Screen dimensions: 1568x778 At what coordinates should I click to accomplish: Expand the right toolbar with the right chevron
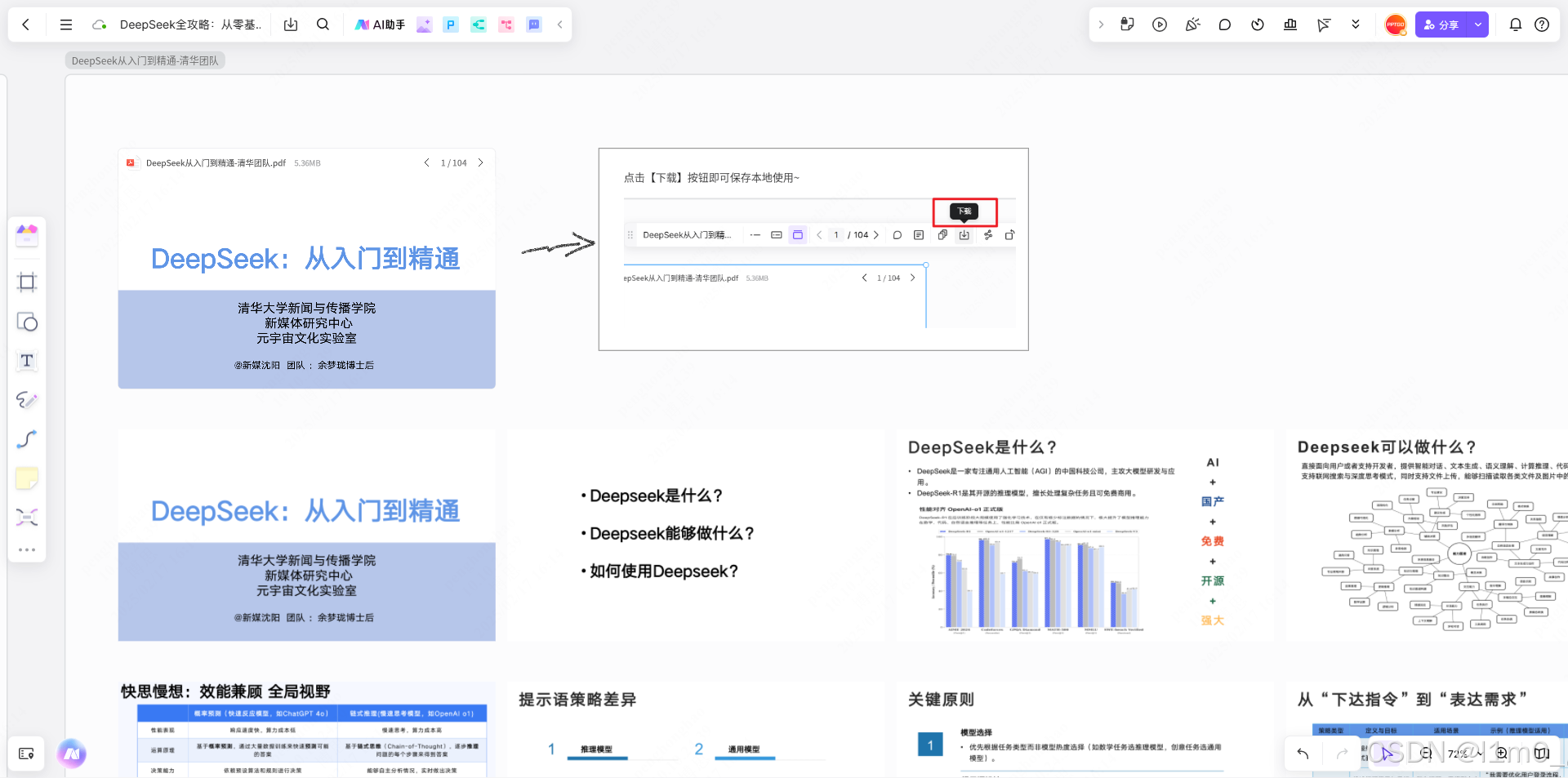tap(1101, 24)
